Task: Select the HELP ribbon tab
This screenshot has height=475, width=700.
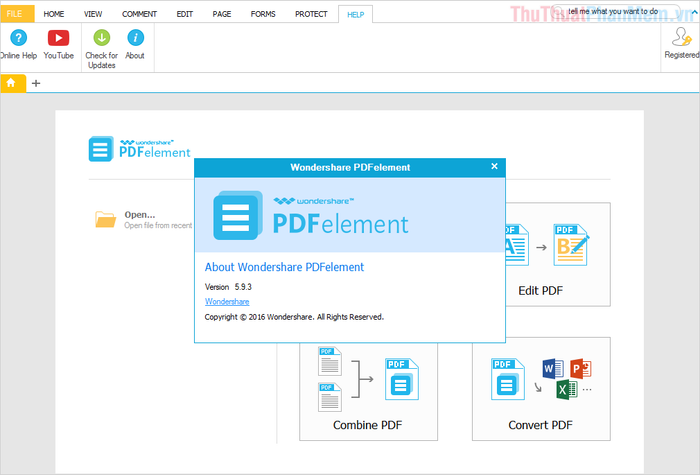Action: (356, 15)
